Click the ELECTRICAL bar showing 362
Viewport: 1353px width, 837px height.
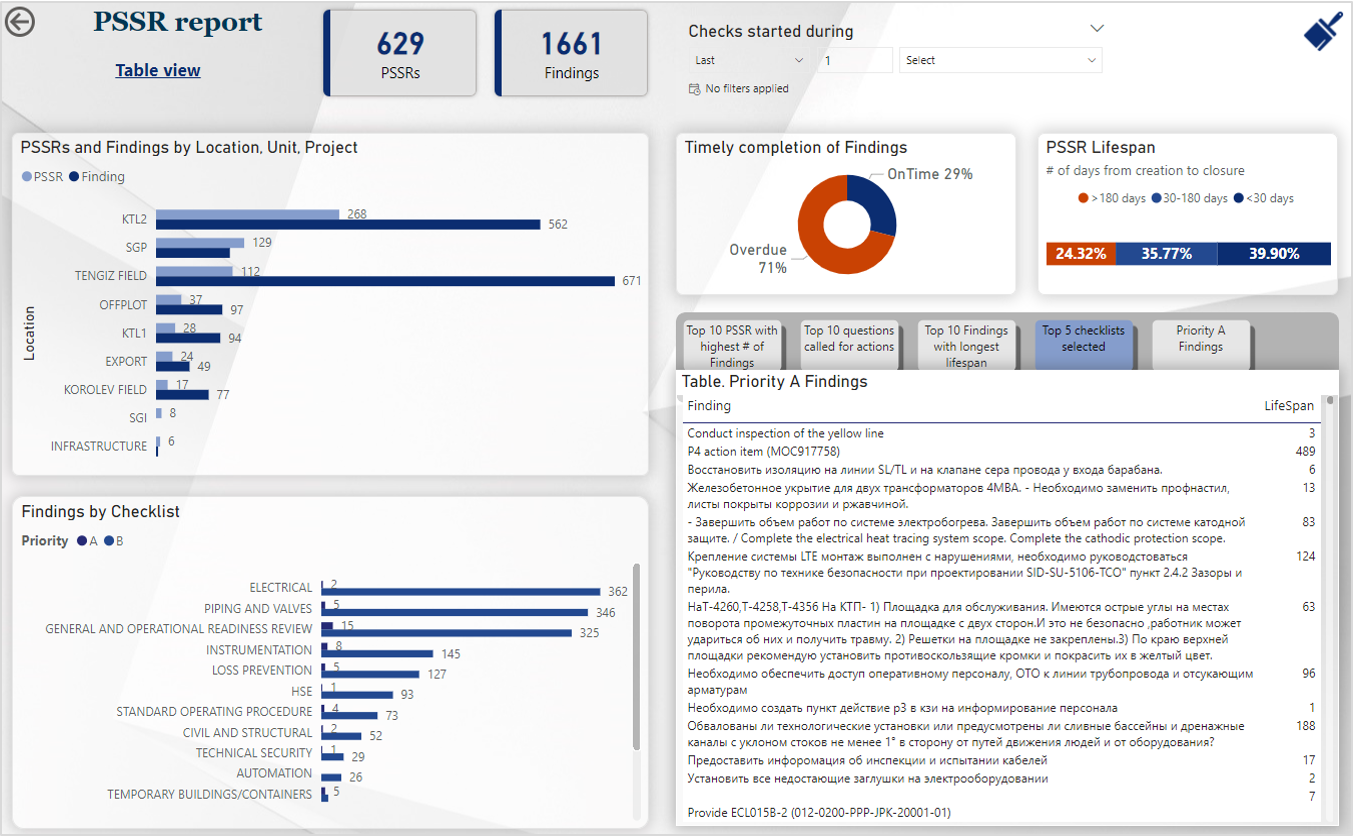(461, 592)
